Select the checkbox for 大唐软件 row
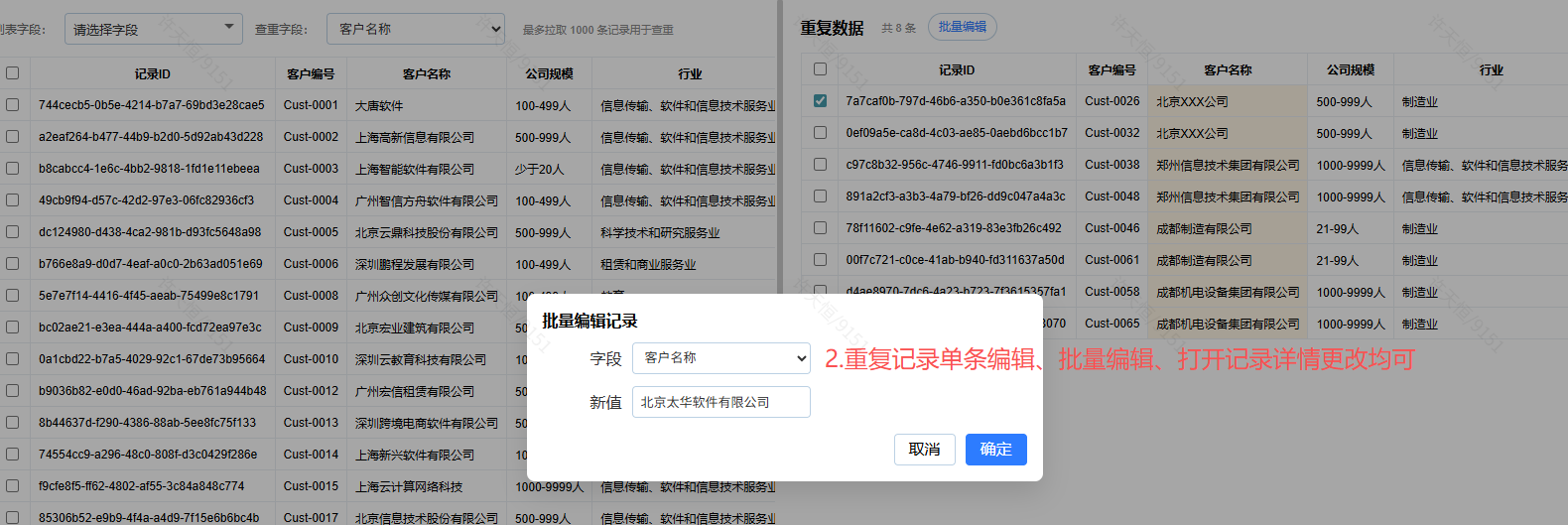The image size is (1568, 525). tap(13, 104)
